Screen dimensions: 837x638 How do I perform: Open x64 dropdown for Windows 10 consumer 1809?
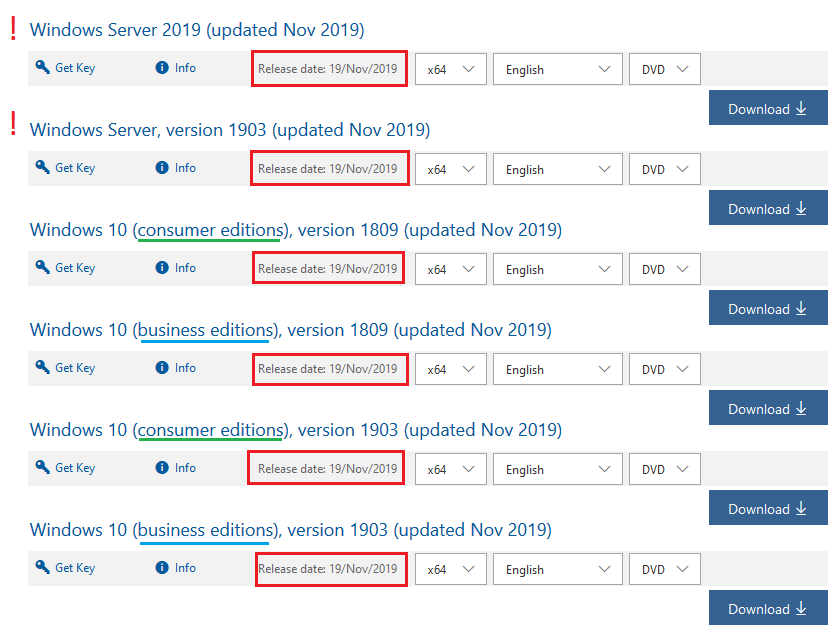[x=451, y=269]
